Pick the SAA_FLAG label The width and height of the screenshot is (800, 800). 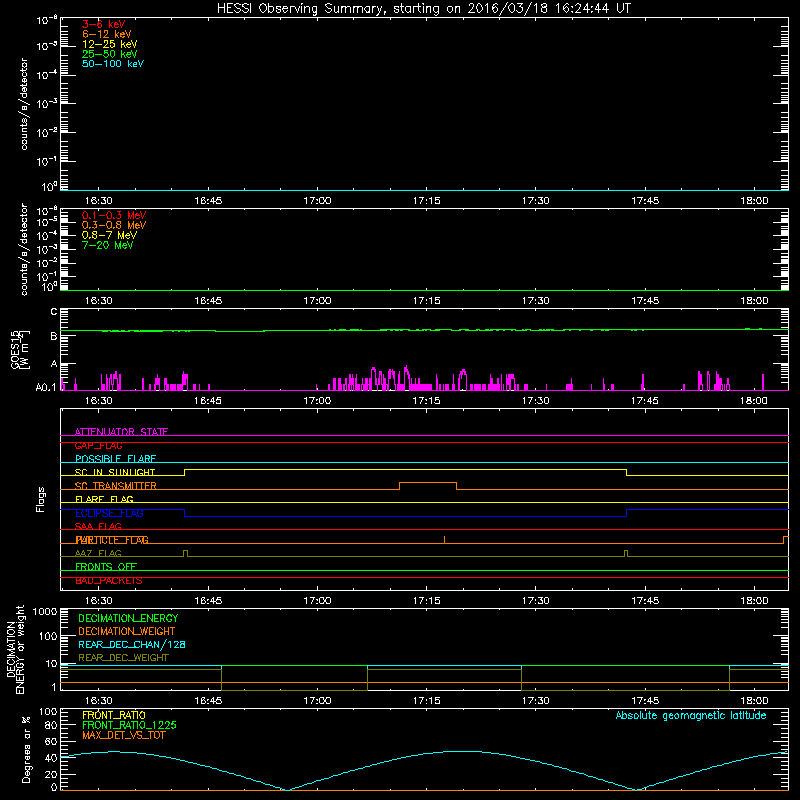coord(98,526)
